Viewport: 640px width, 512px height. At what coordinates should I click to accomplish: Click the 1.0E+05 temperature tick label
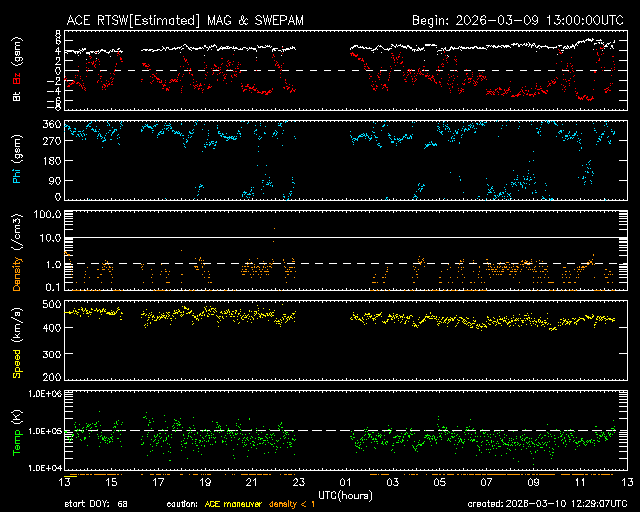pos(44,431)
